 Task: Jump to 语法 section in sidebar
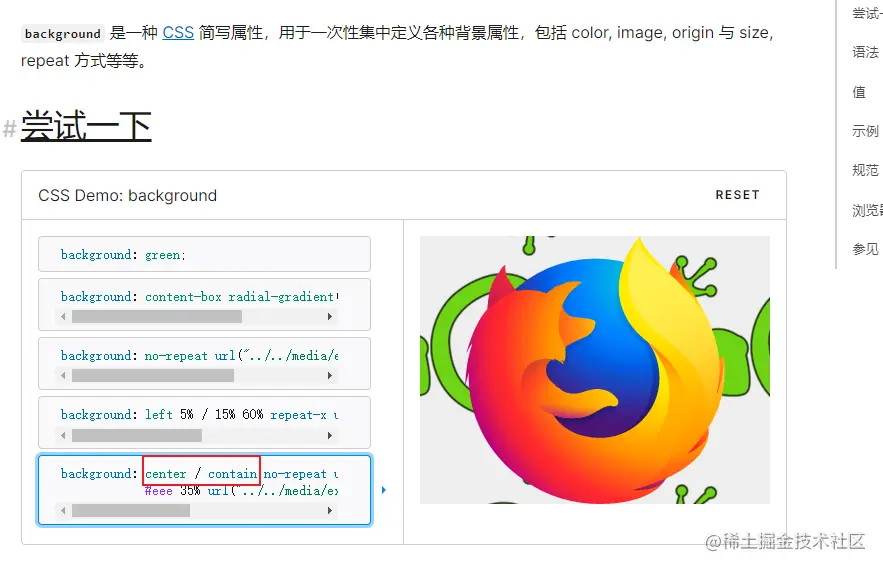(865, 52)
